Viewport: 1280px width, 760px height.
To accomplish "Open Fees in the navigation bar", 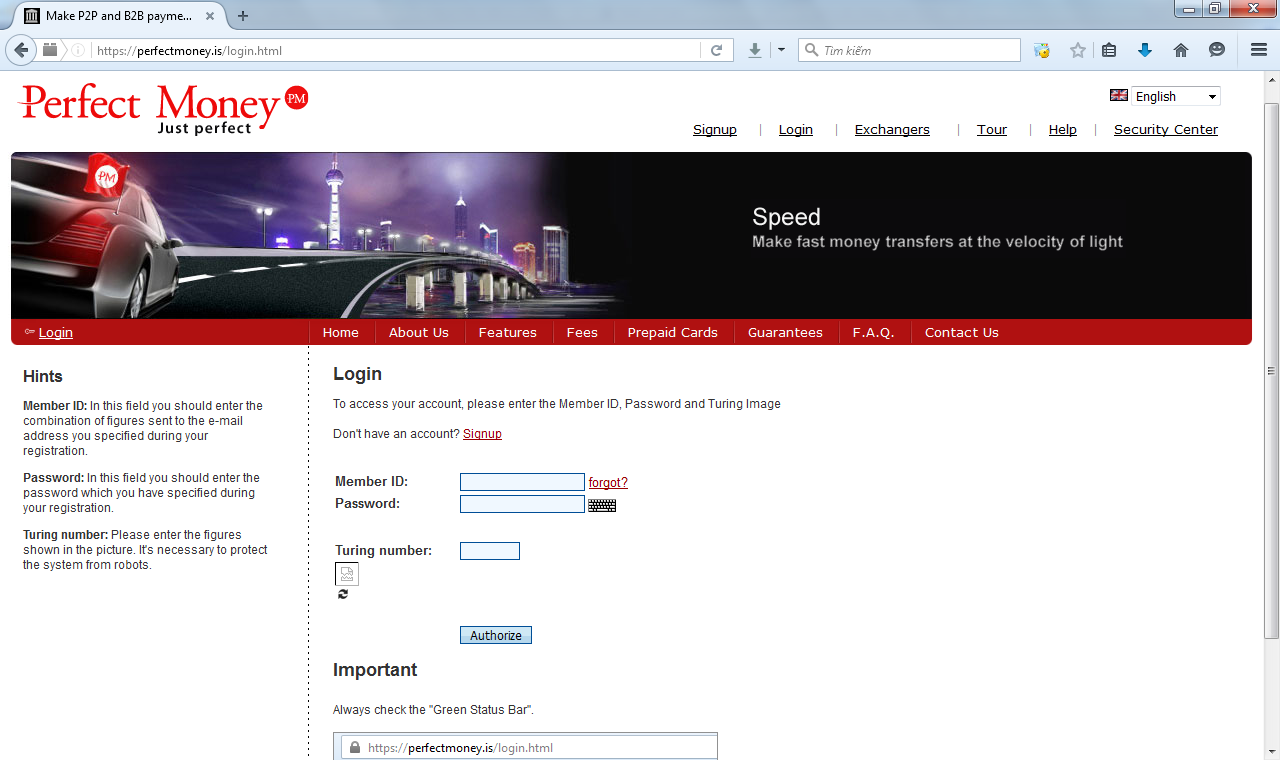I will pyautogui.click(x=582, y=333).
